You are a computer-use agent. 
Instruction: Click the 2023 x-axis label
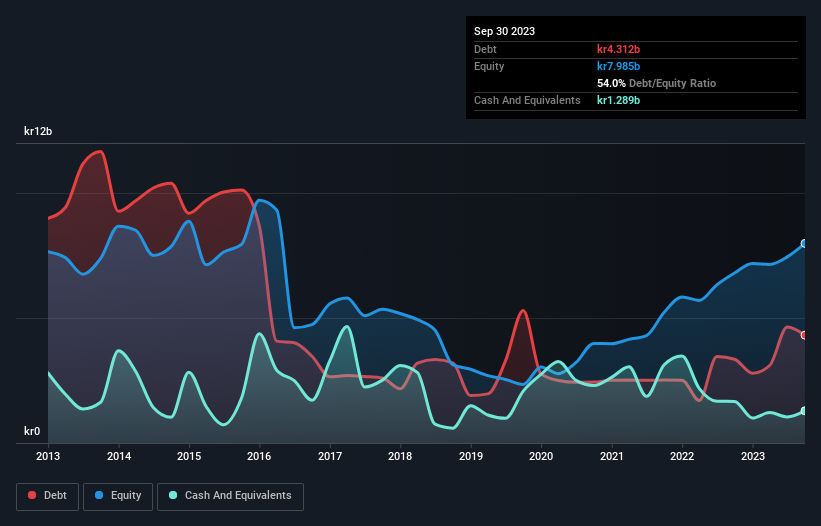[752, 456]
